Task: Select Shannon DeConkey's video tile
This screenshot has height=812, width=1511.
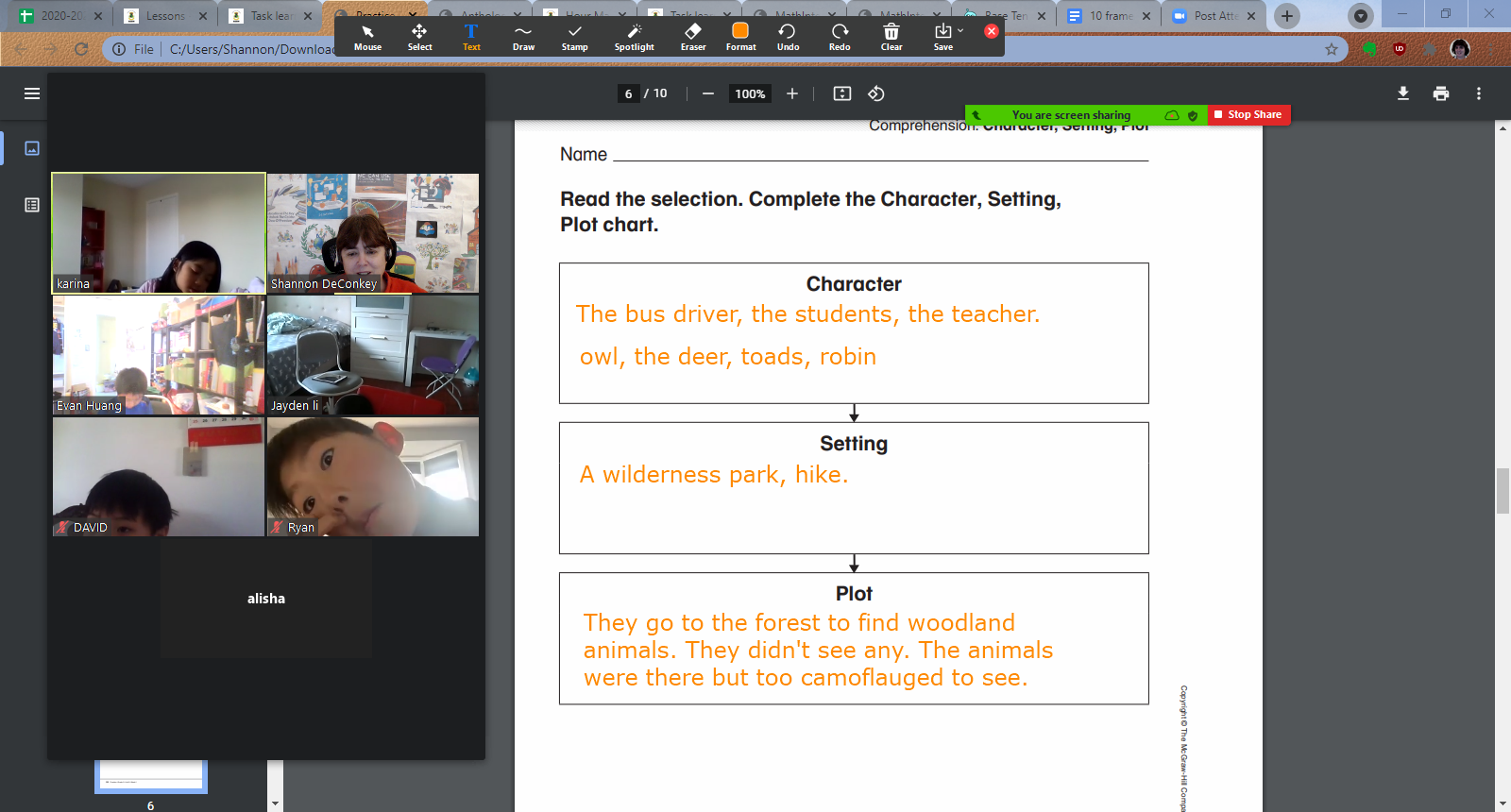Action: tap(373, 233)
